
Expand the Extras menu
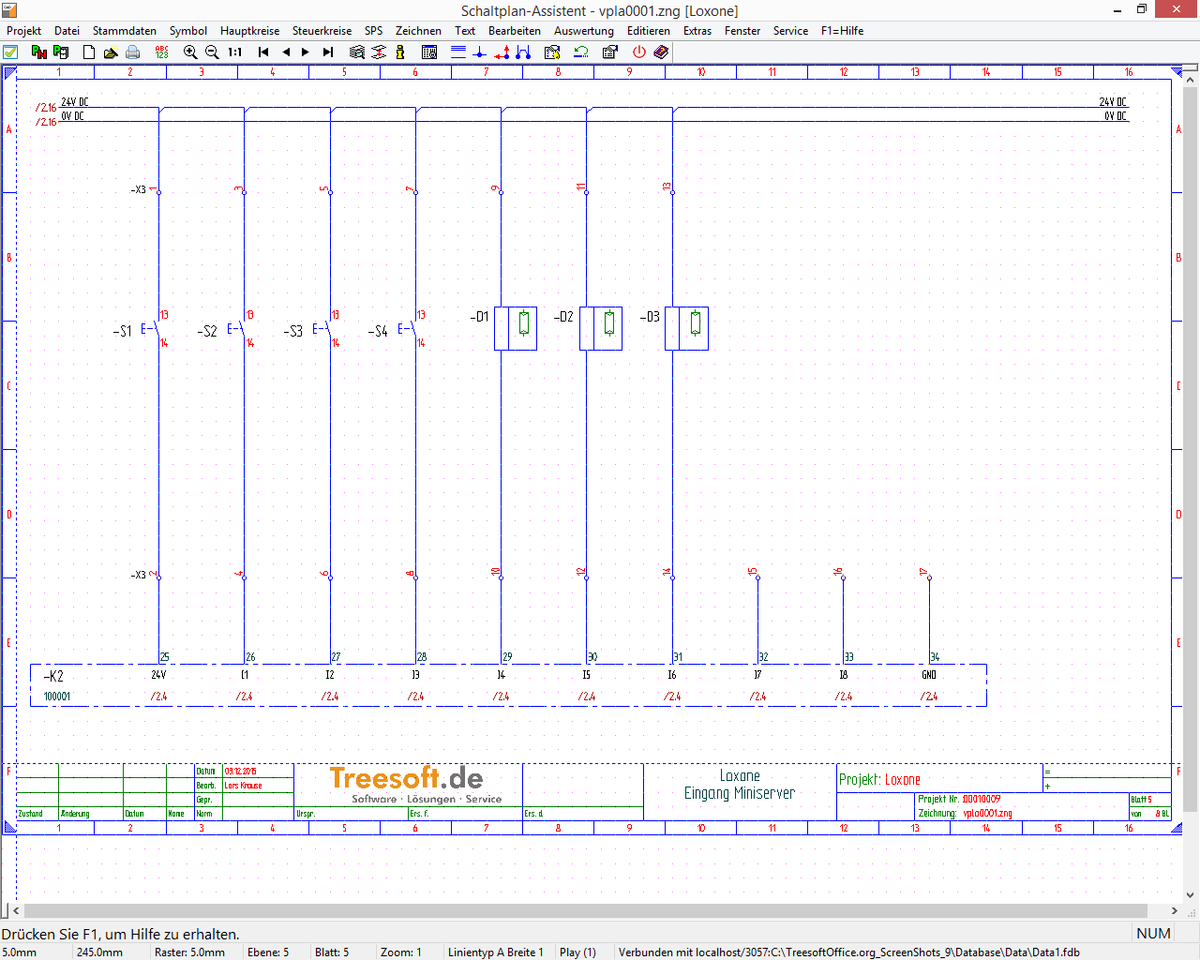(x=697, y=31)
